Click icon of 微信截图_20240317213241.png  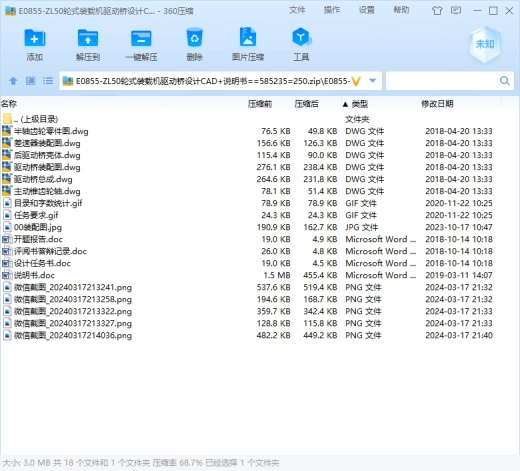tap(7, 287)
